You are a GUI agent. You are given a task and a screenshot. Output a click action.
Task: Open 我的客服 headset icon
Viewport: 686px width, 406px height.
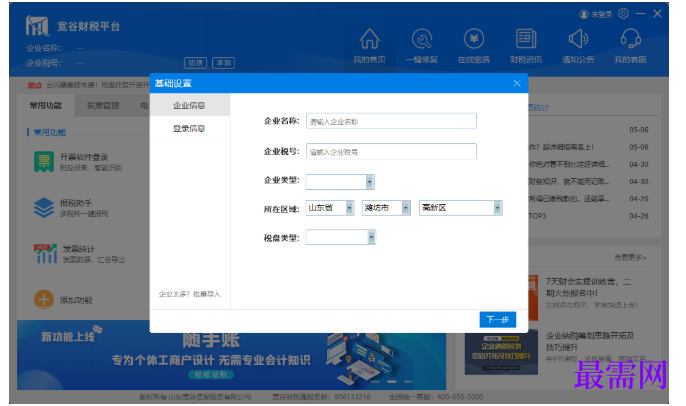(x=630, y=39)
